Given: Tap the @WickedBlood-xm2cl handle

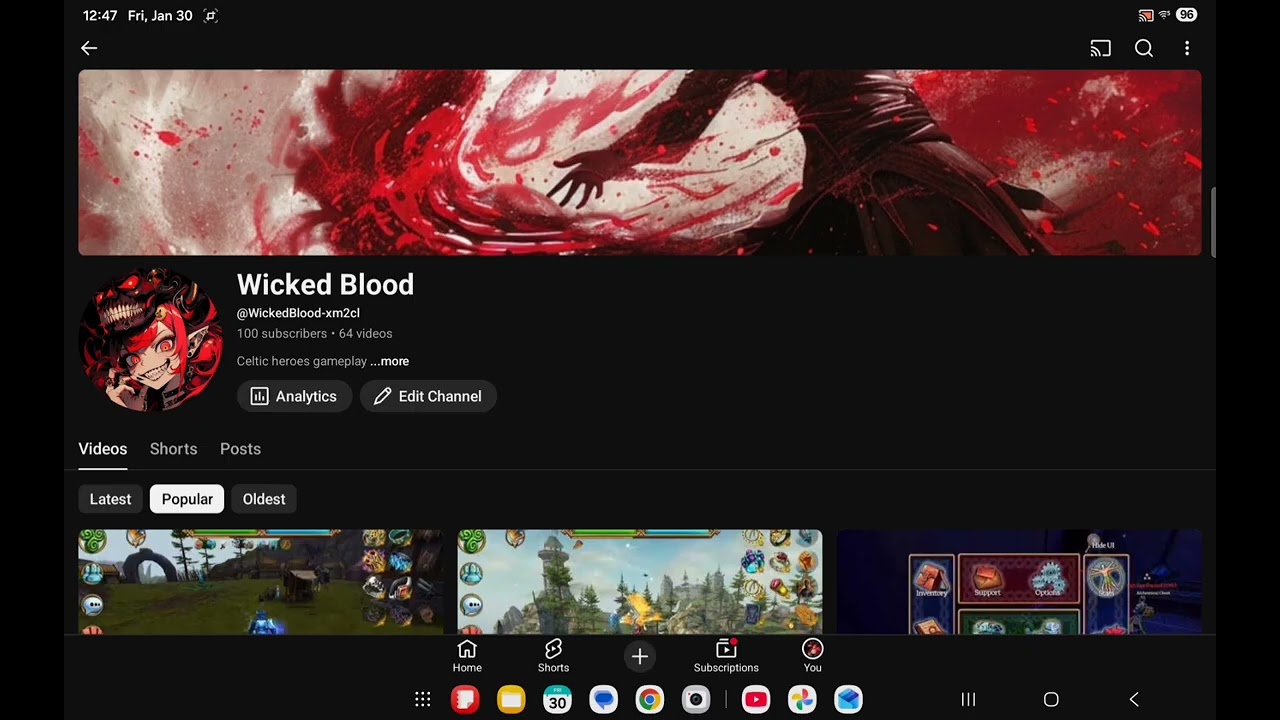Looking at the screenshot, I should [298, 313].
